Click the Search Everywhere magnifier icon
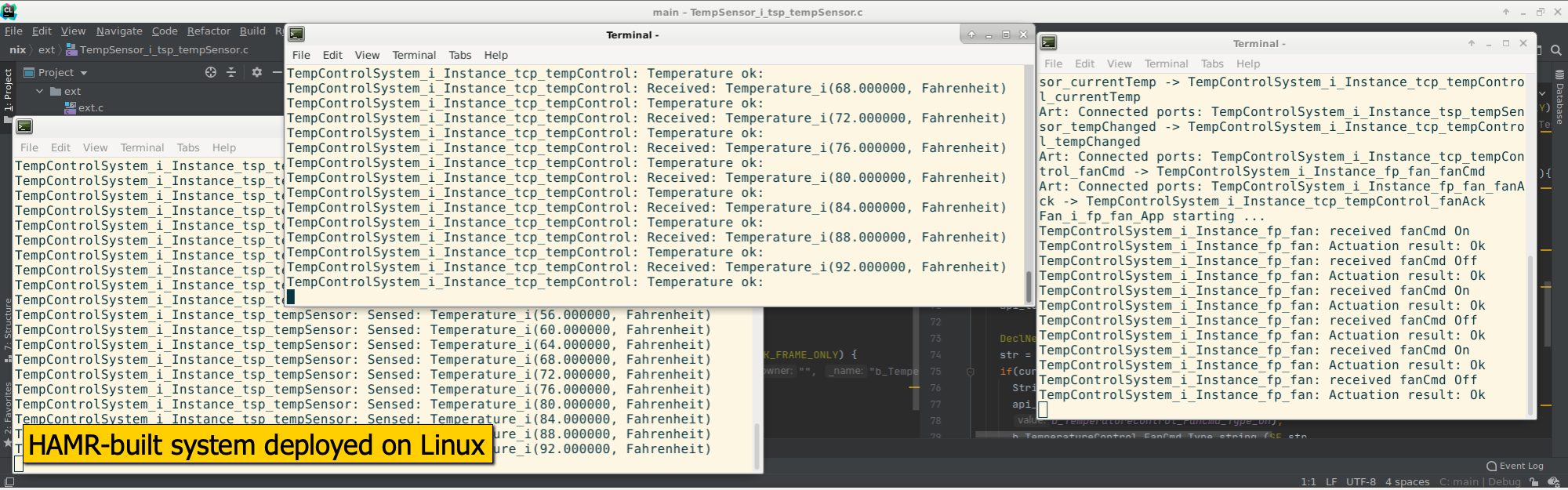1568x490 pixels. [1556, 50]
